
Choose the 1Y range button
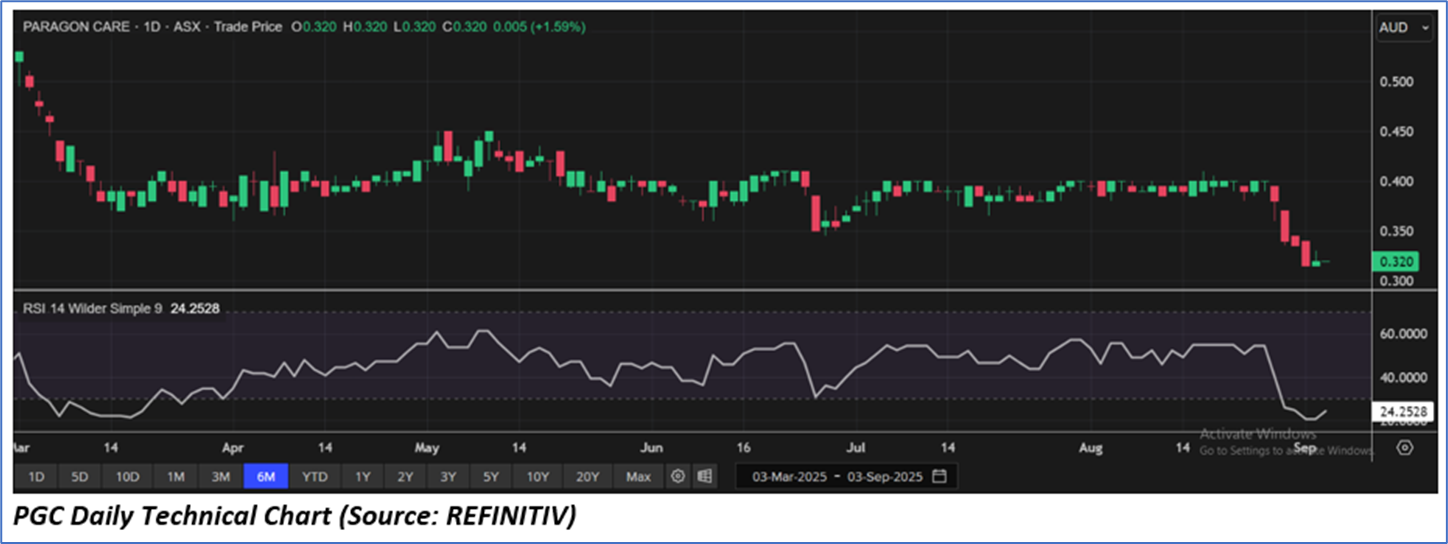[363, 476]
